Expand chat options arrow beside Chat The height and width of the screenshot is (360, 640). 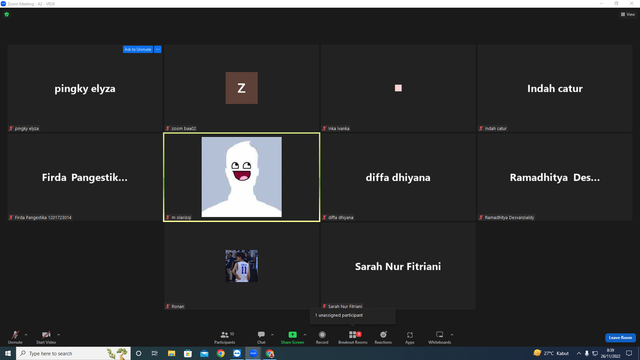272,335
